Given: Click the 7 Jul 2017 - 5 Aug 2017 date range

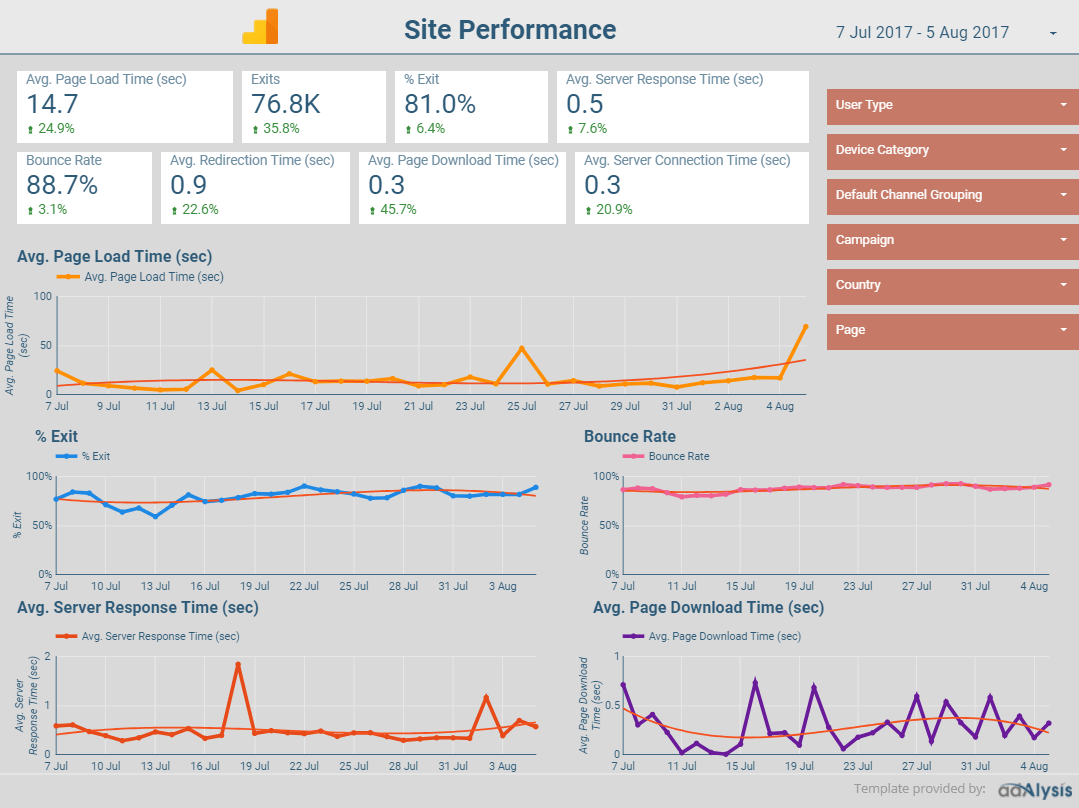Looking at the screenshot, I should coord(922,33).
